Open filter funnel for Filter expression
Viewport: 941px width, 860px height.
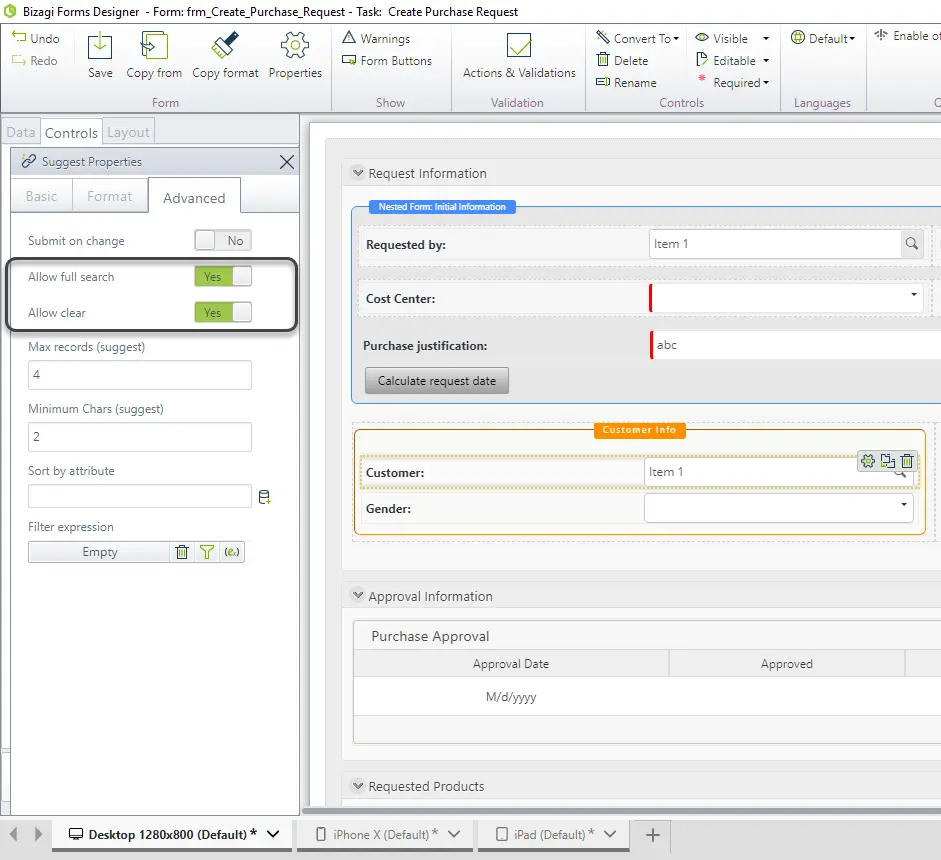tap(206, 552)
